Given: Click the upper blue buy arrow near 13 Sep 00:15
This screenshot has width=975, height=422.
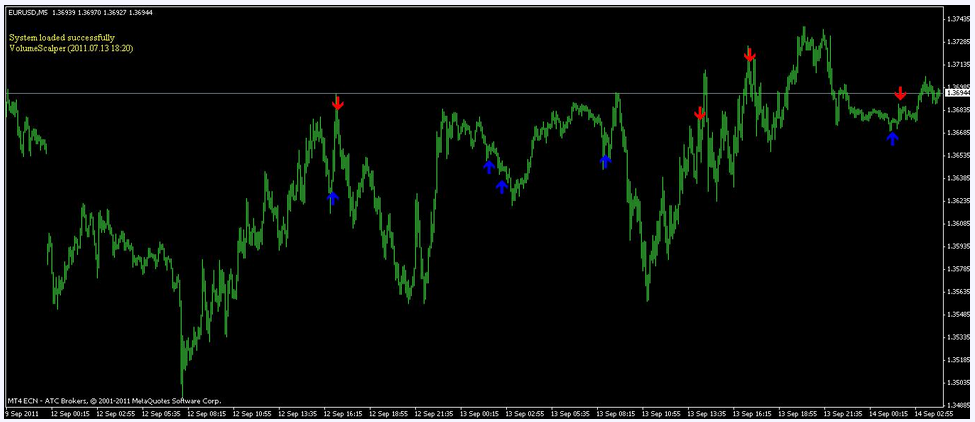Looking at the screenshot, I should pyautogui.click(x=489, y=167).
